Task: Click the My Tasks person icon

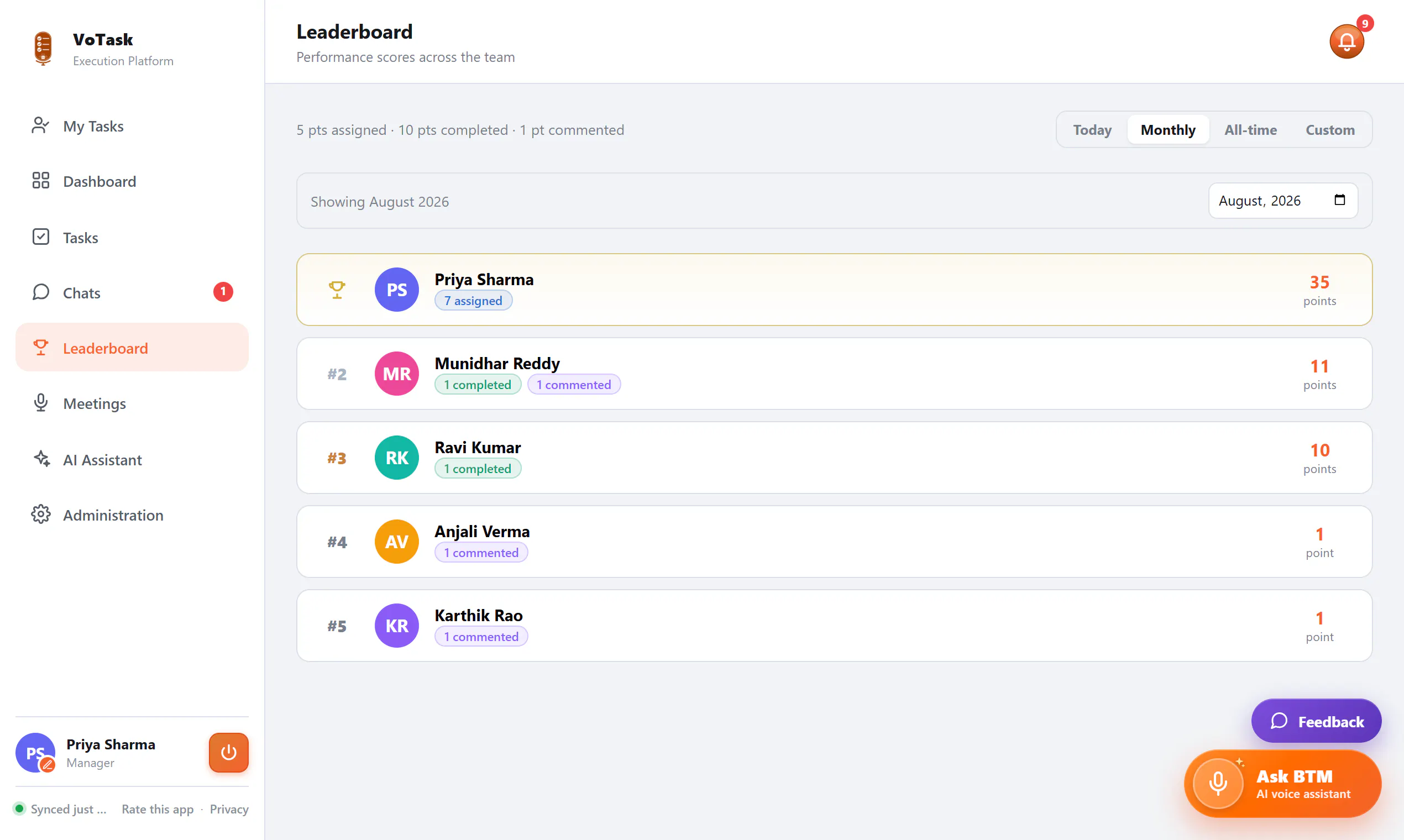Action: (x=40, y=125)
